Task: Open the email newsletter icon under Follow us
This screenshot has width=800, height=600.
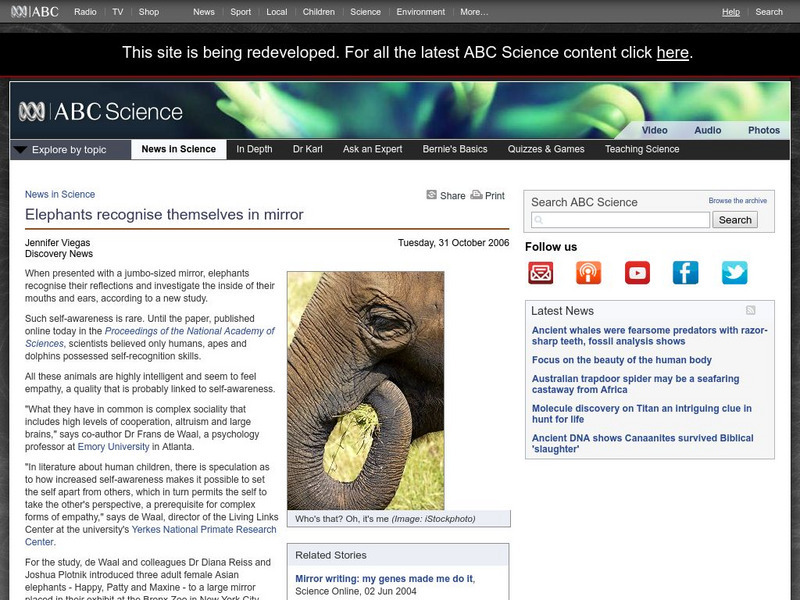Action: pyautogui.click(x=539, y=271)
